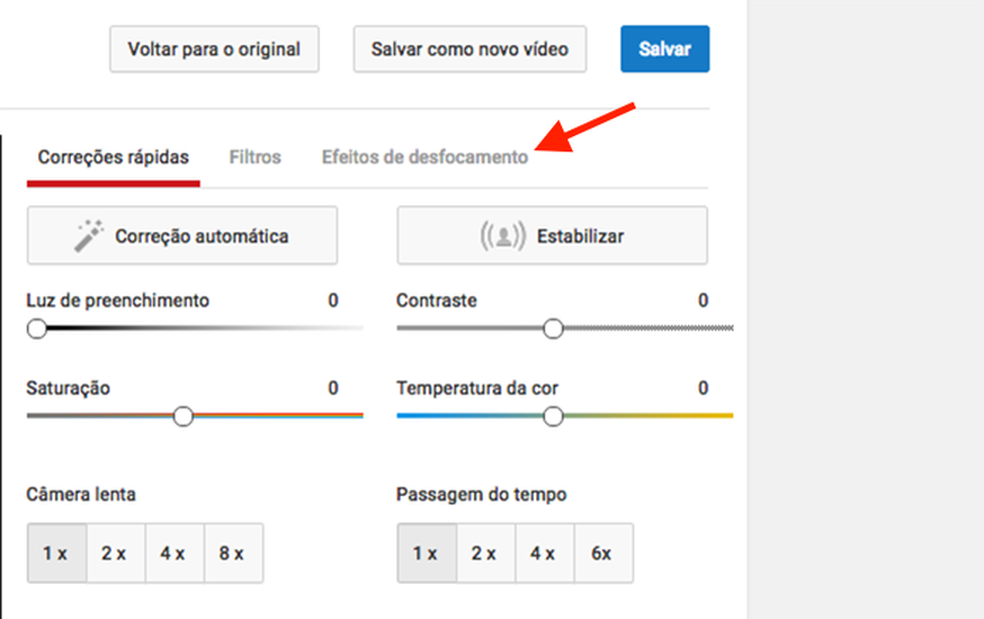Click the Luz de preenchimento slider handle
The height and width of the screenshot is (619, 984).
38,327
